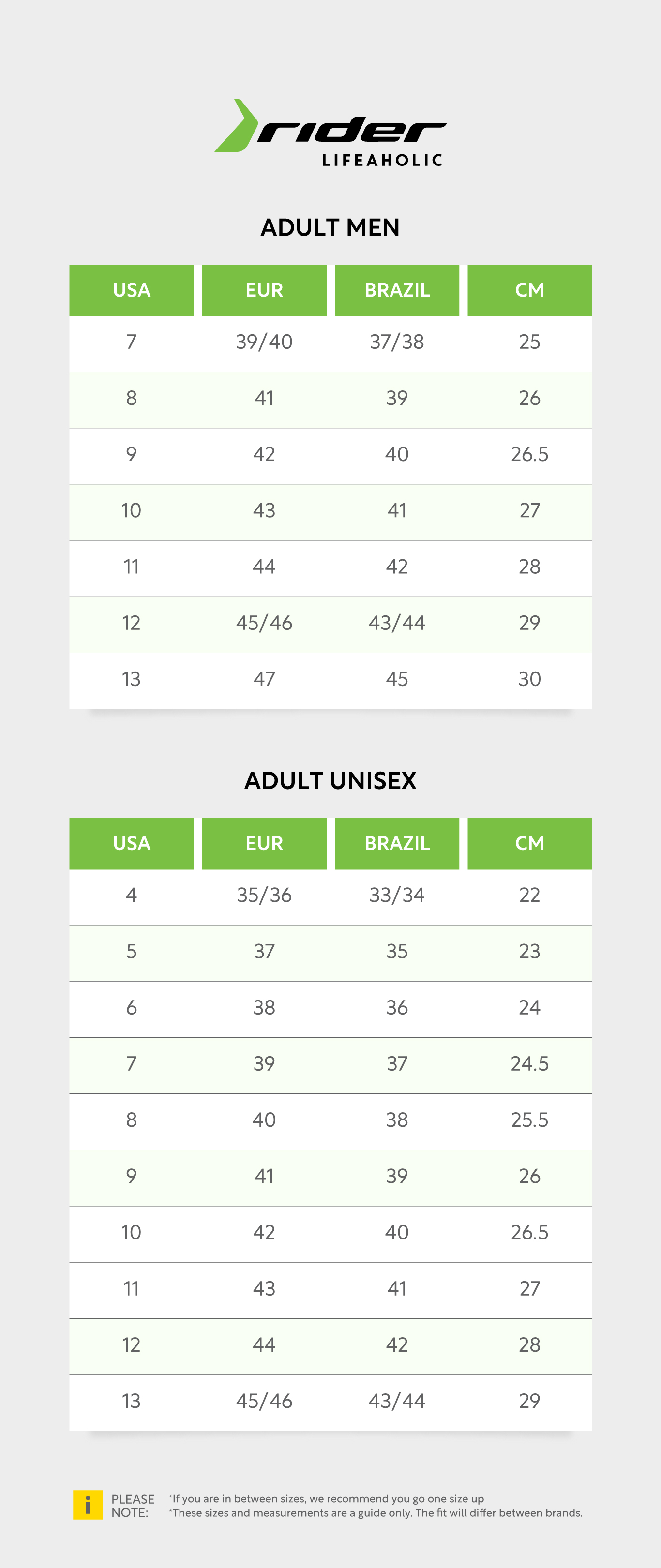Click the ADULT MEN heading
Viewport: 661px width, 1568px height.
tap(330, 228)
